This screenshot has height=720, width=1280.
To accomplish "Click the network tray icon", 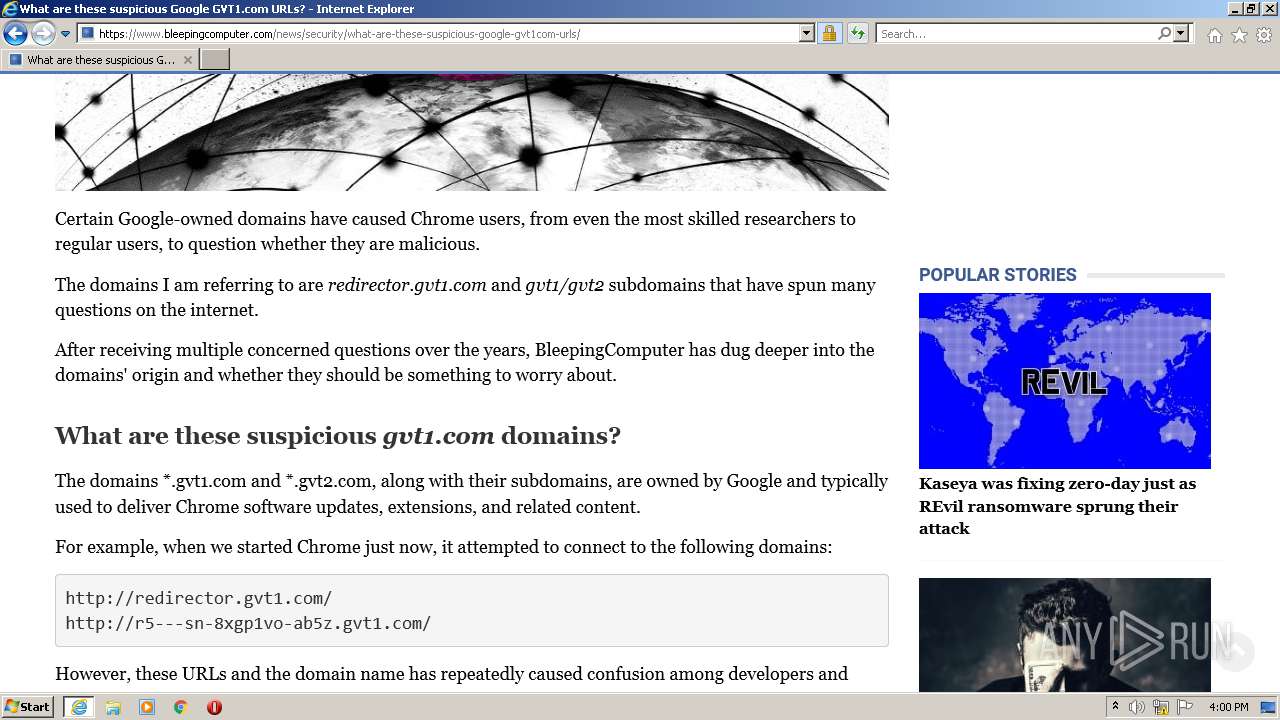I will pyautogui.click(x=1160, y=707).
